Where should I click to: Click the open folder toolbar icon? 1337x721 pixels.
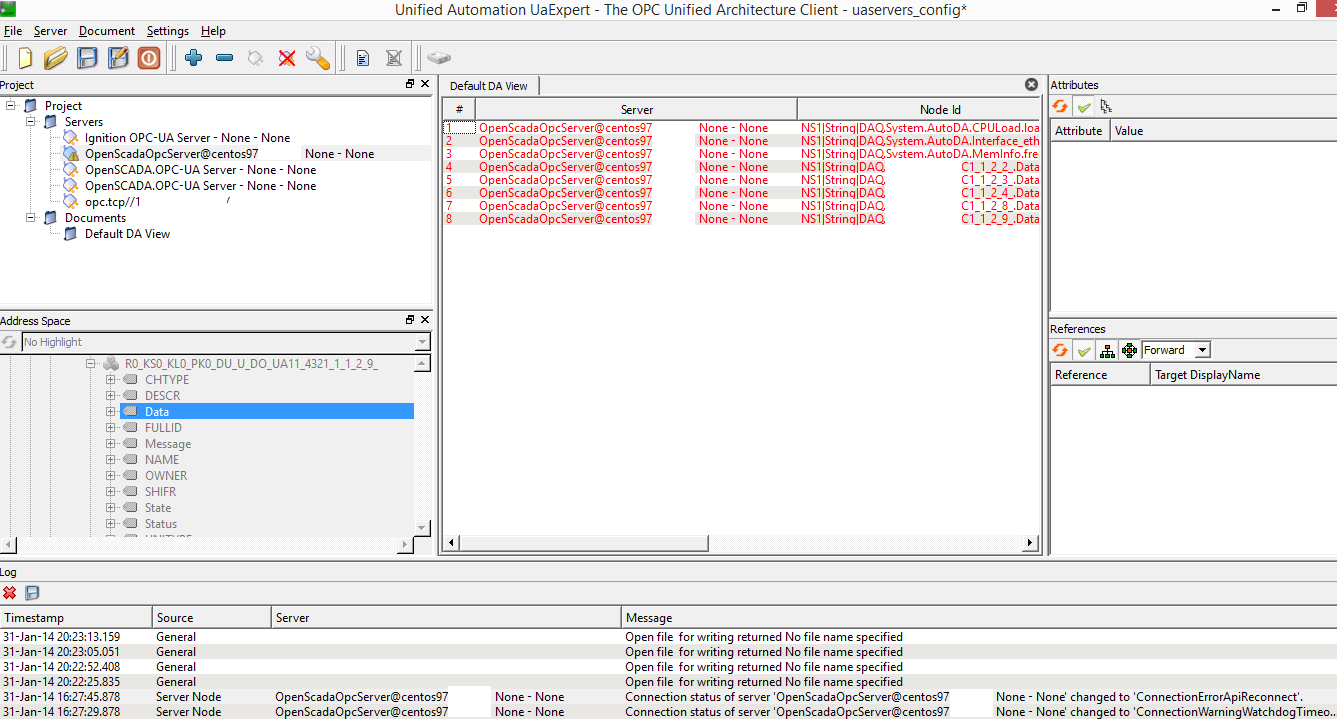56,58
